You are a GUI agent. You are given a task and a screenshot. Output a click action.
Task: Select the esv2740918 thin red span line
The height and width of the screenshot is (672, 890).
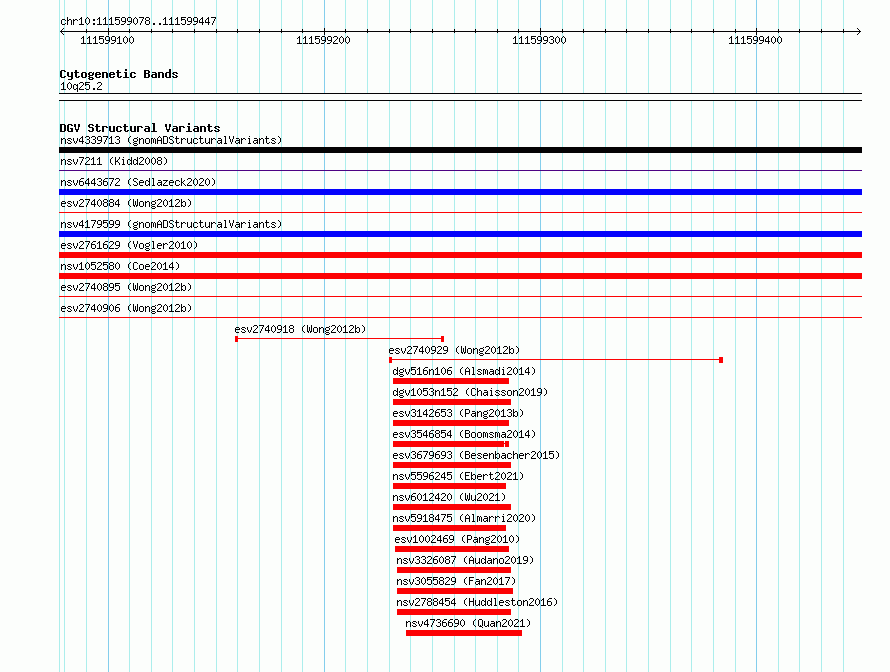point(339,339)
